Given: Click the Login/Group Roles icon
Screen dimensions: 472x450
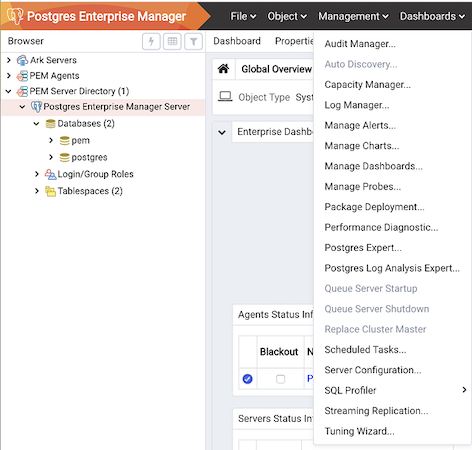Looking at the screenshot, I should point(50,174).
